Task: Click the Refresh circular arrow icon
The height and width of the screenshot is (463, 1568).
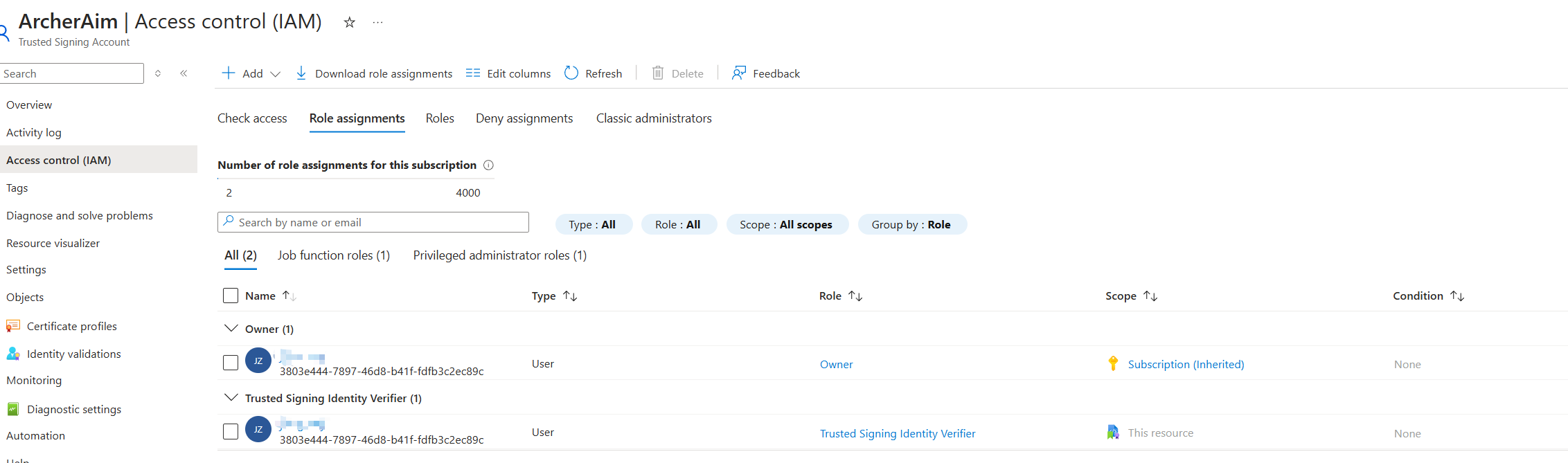Action: (x=571, y=73)
